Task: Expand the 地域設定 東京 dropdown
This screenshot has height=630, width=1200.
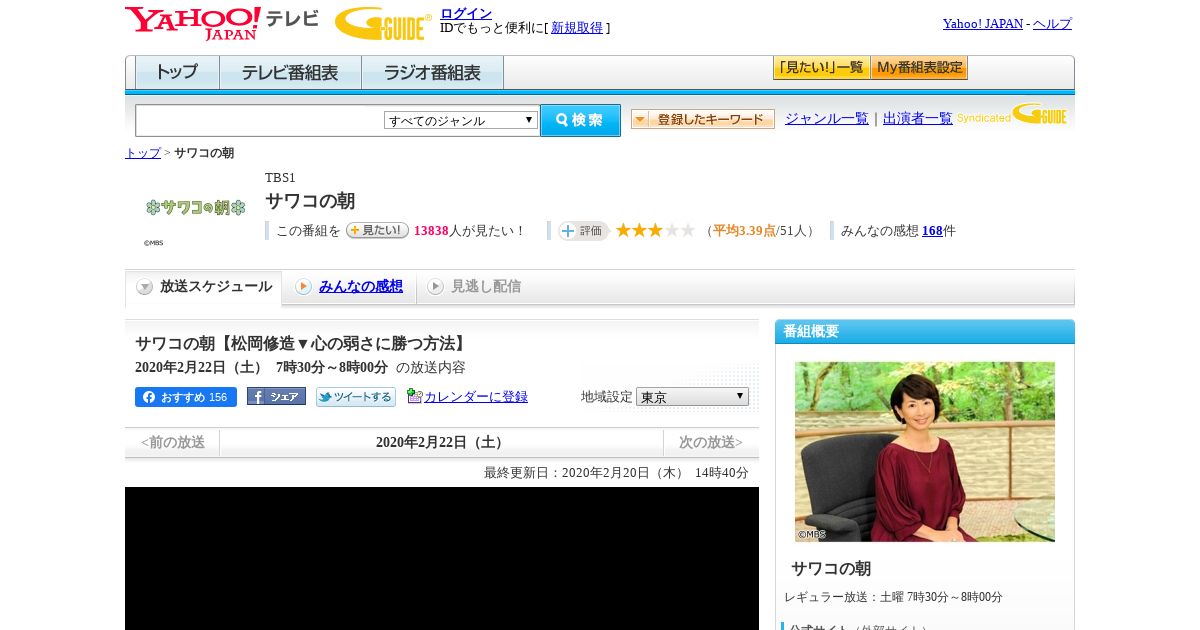Action: coord(692,397)
